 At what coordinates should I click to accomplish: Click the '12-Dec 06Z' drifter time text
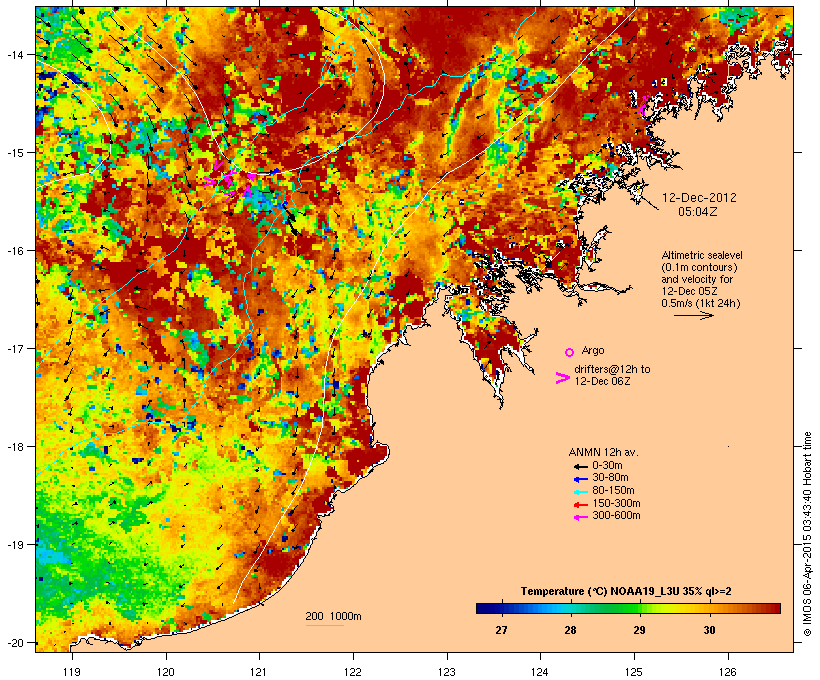(602, 381)
